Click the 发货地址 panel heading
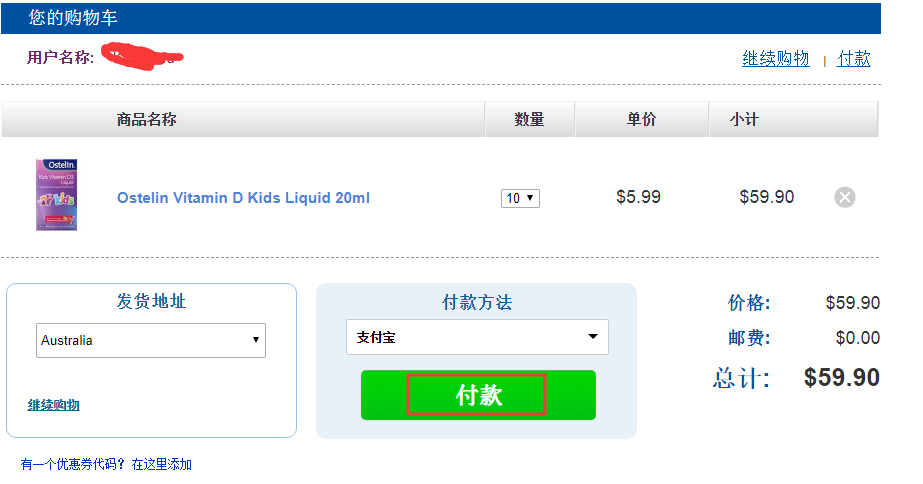The image size is (923, 484). [151, 302]
